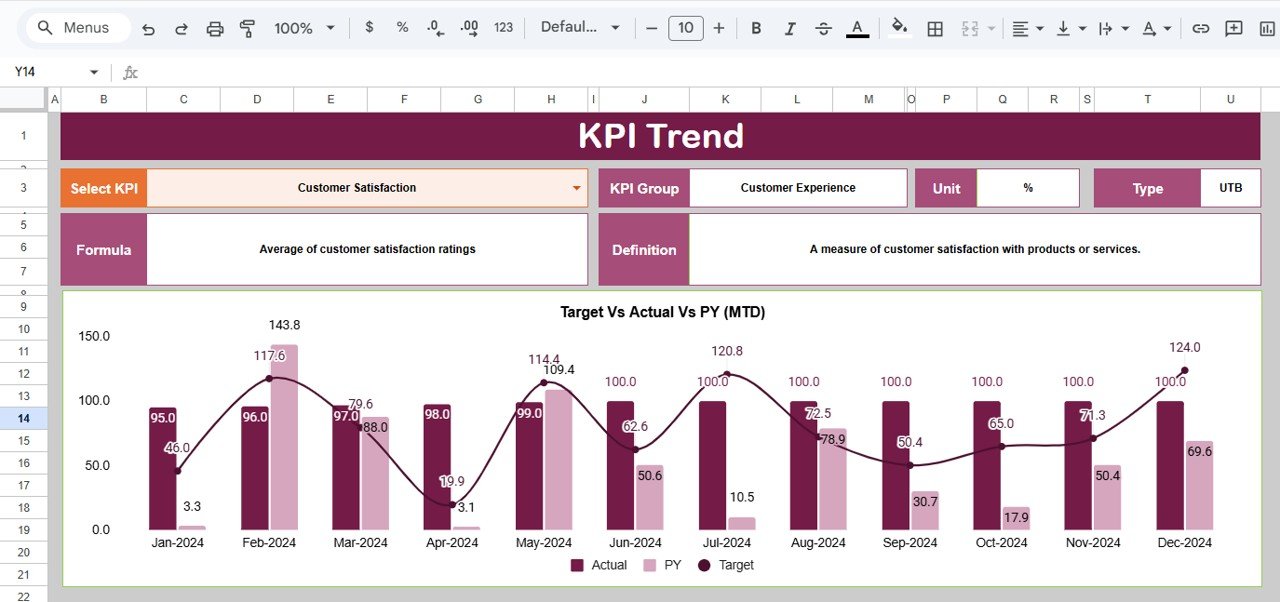This screenshot has width=1280, height=602.
Task: Click the undo button
Action: coord(148,28)
